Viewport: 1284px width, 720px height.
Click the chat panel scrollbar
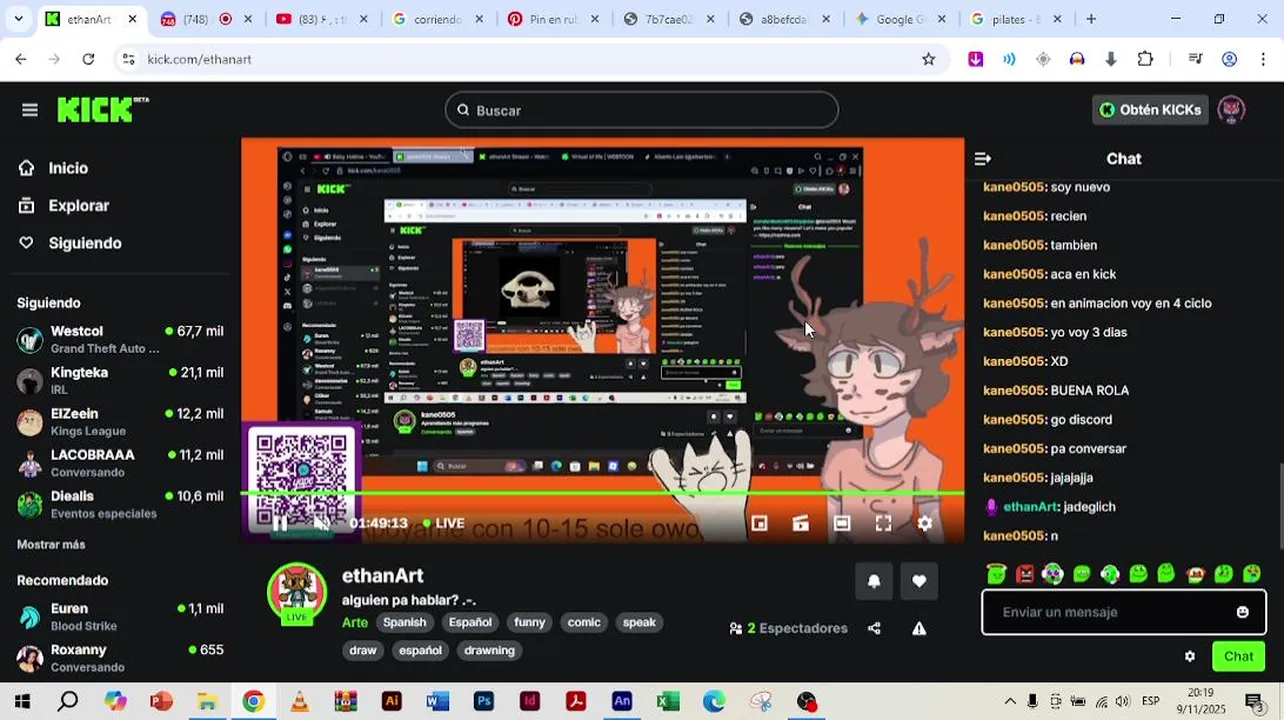[x=1280, y=505]
